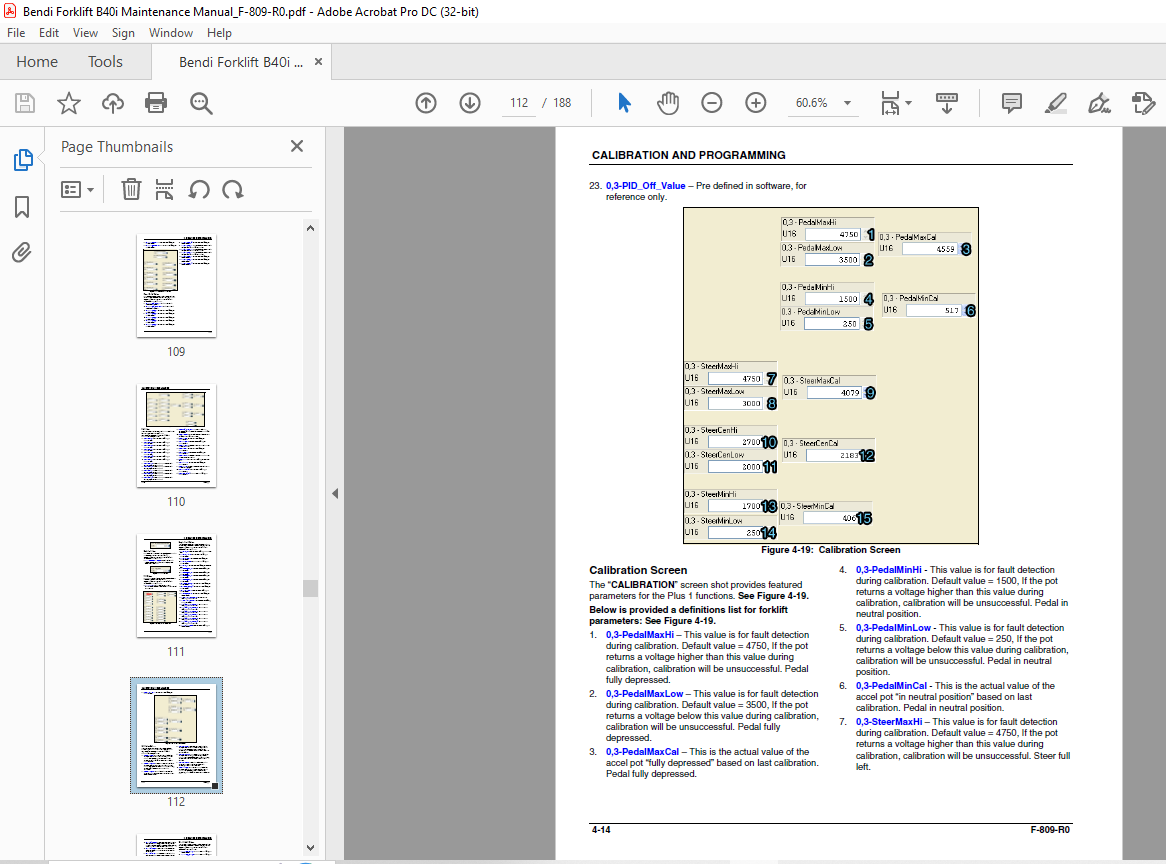Open the Bookmarks sidebar panel

click(22, 207)
